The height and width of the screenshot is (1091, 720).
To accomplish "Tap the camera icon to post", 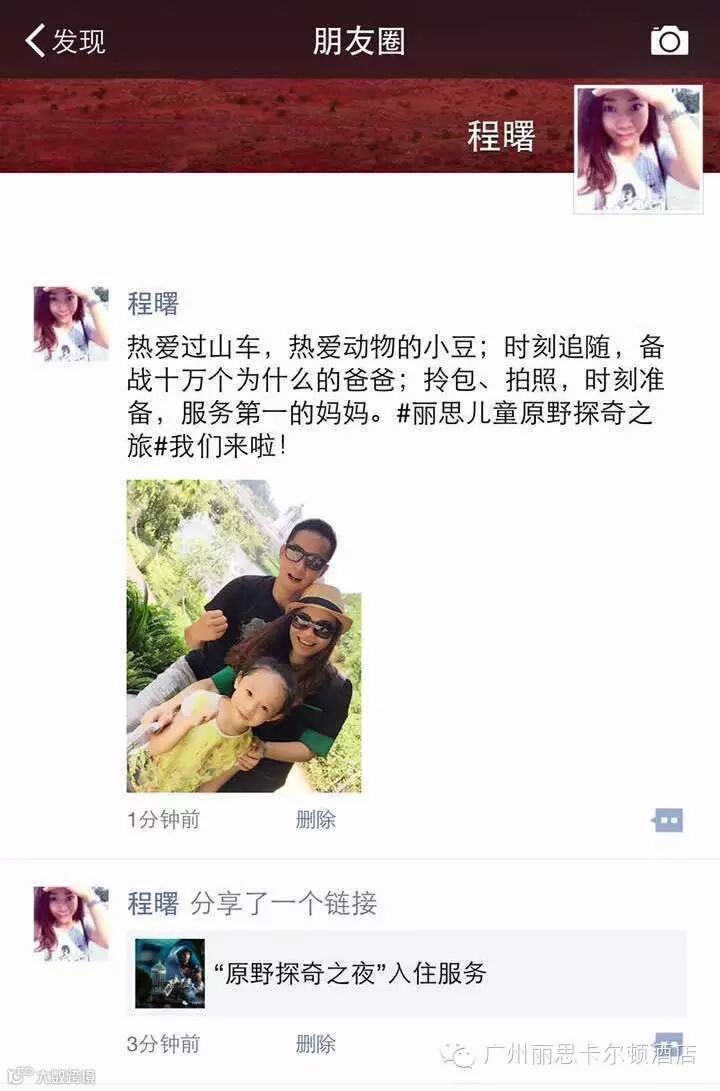I will [x=669, y=40].
